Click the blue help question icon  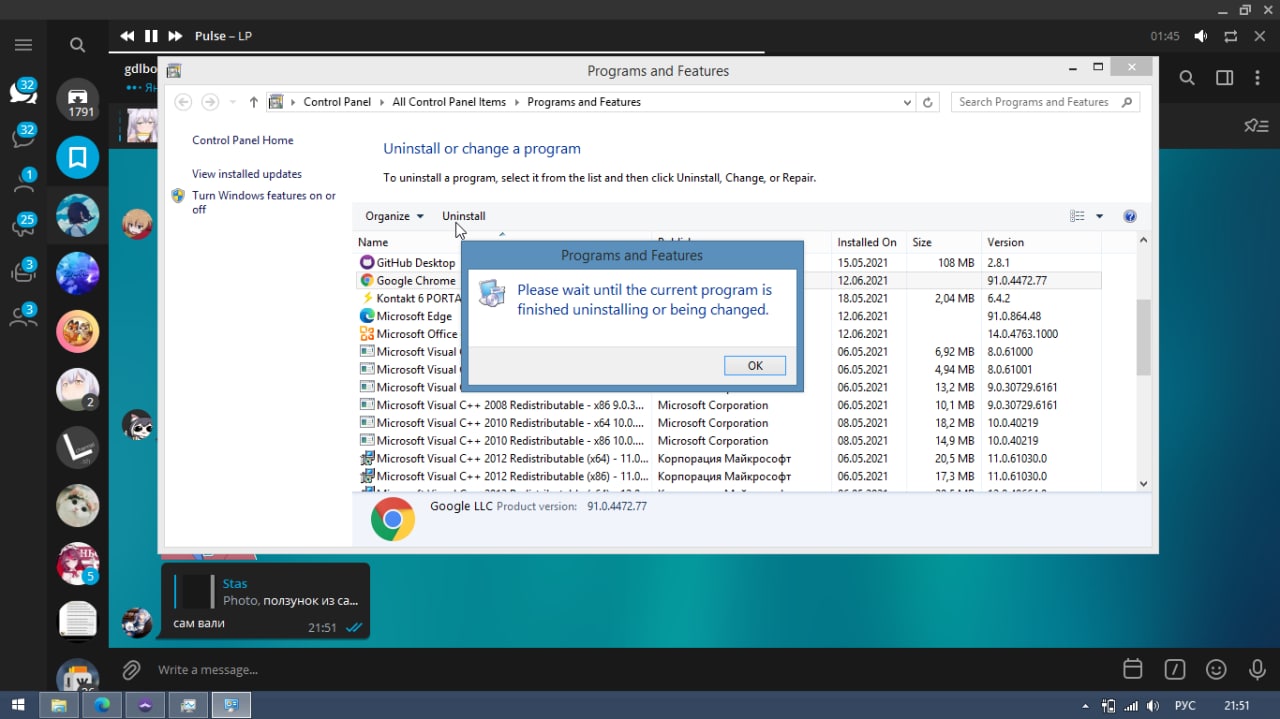click(x=1130, y=216)
